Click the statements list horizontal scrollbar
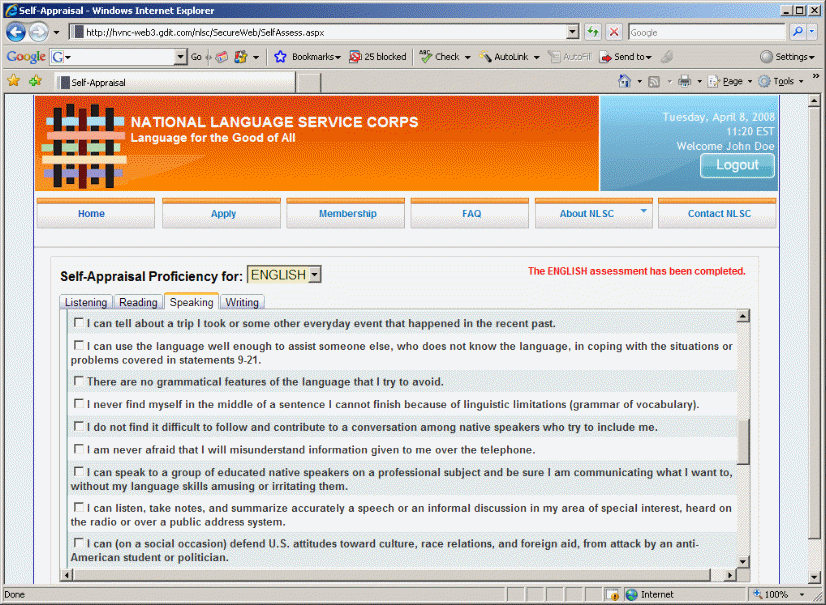This screenshot has width=826, height=605. [391, 574]
